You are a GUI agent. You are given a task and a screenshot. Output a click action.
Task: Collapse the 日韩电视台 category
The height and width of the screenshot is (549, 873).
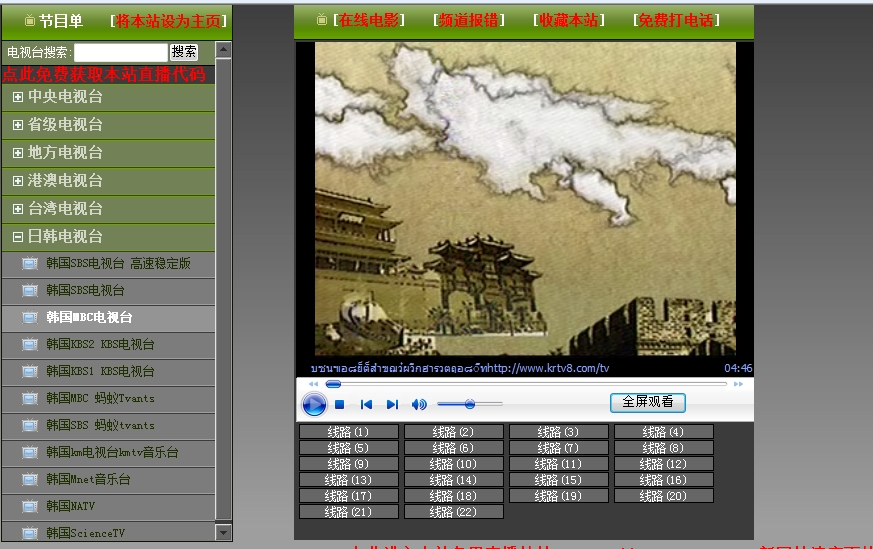point(18,237)
